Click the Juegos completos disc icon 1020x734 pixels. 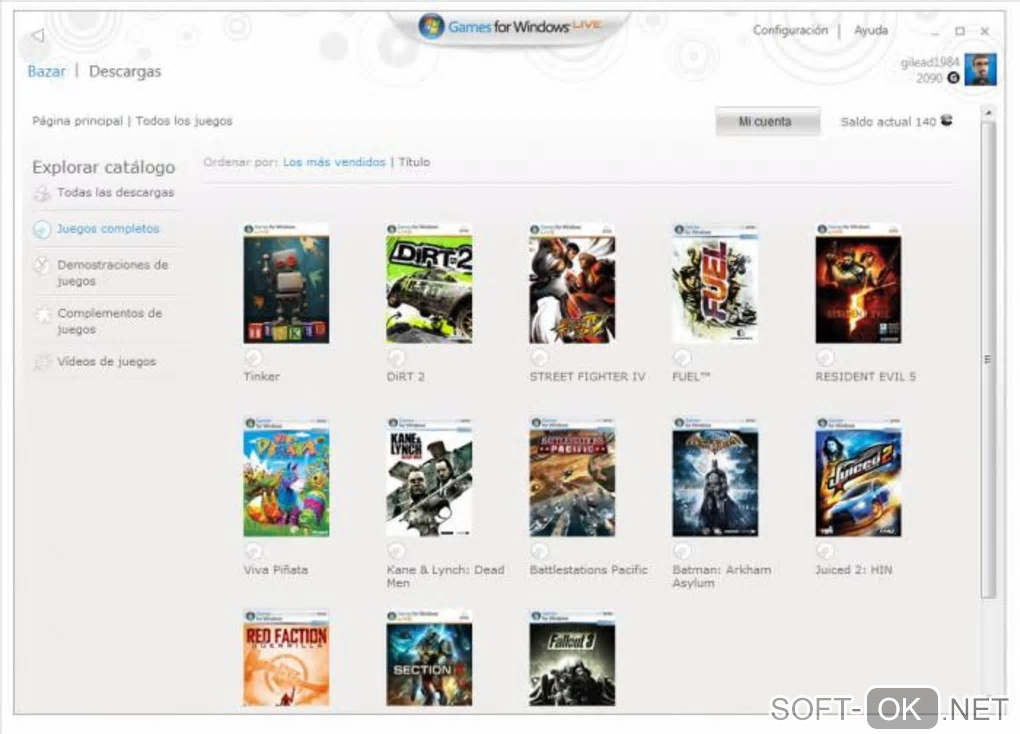(x=42, y=229)
